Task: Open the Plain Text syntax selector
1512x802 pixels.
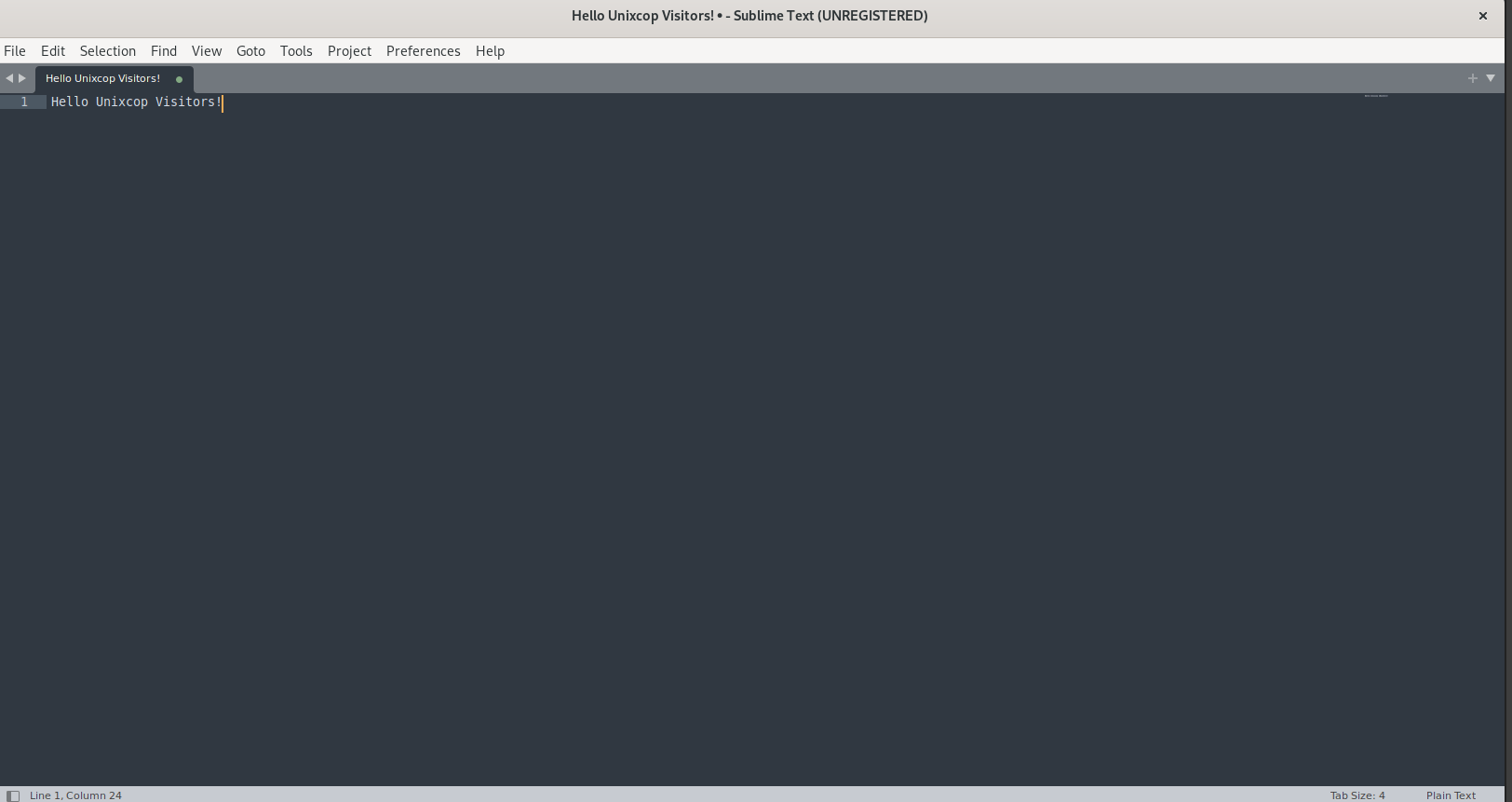Action: click(1451, 795)
